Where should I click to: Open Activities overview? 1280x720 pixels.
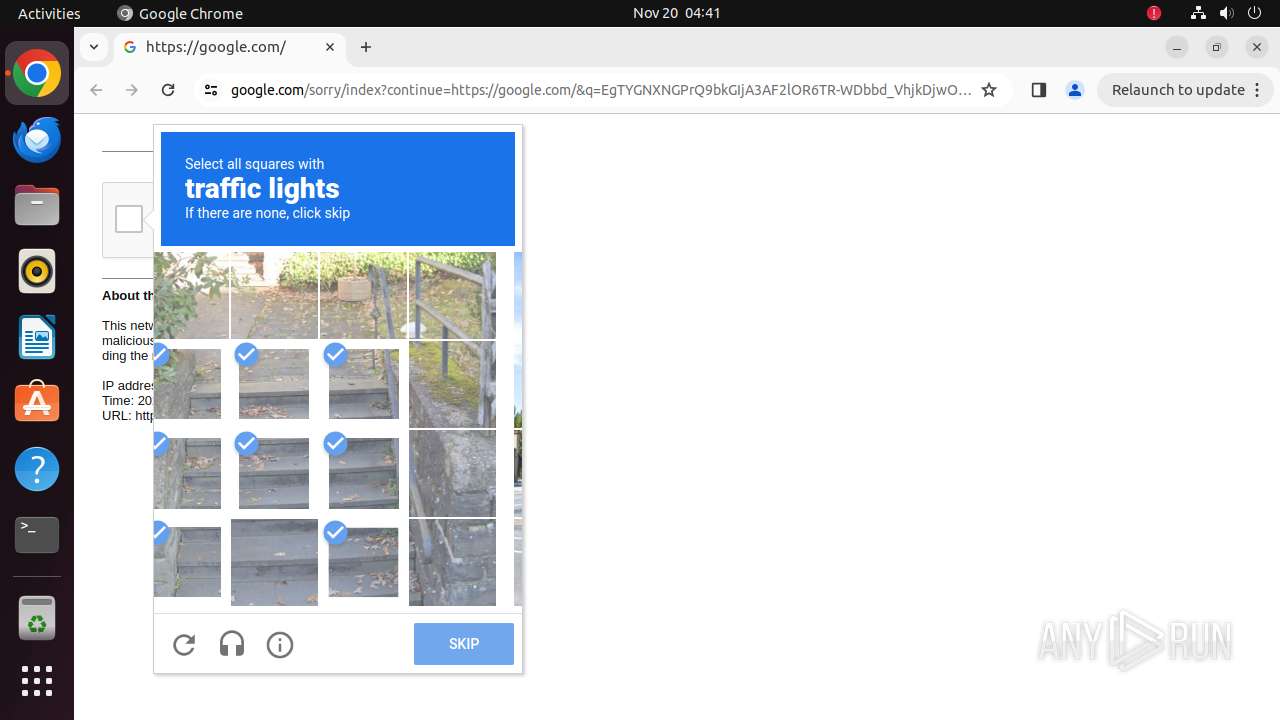coord(49,13)
